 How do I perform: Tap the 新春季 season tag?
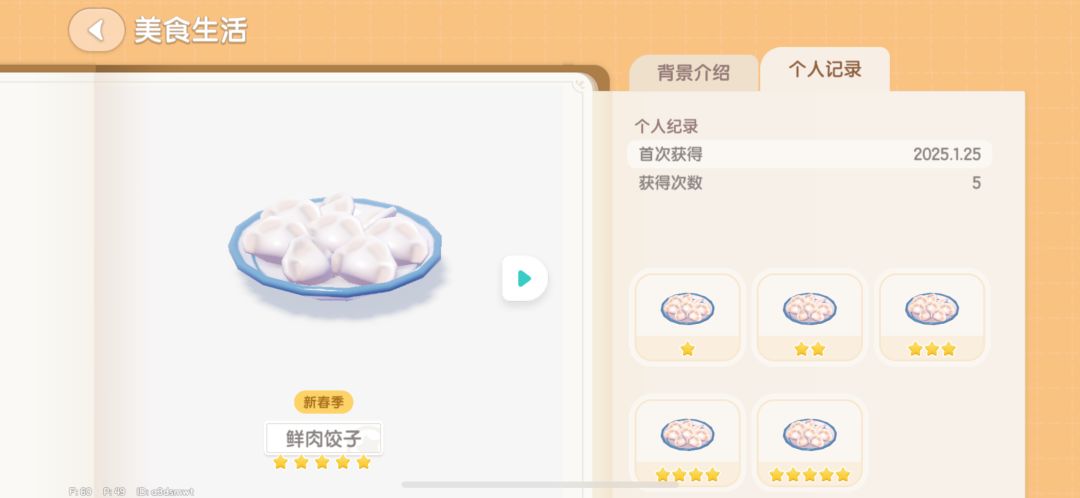pyautogui.click(x=324, y=402)
